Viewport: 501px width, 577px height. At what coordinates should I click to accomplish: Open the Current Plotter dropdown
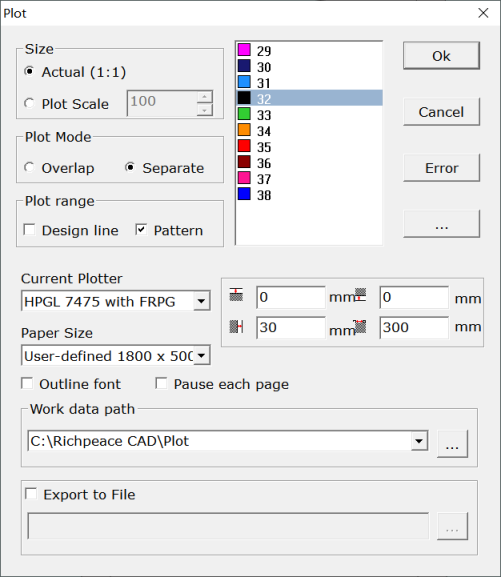coord(201,301)
